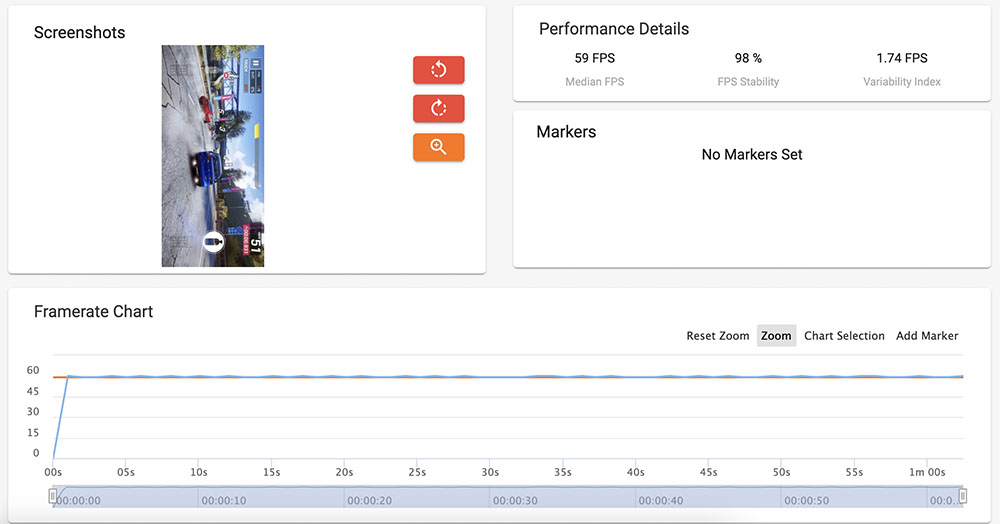Image resolution: width=1000 pixels, height=524 pixels.
Task: Rotate the screenshot clockwise
Action: (438, 108)
